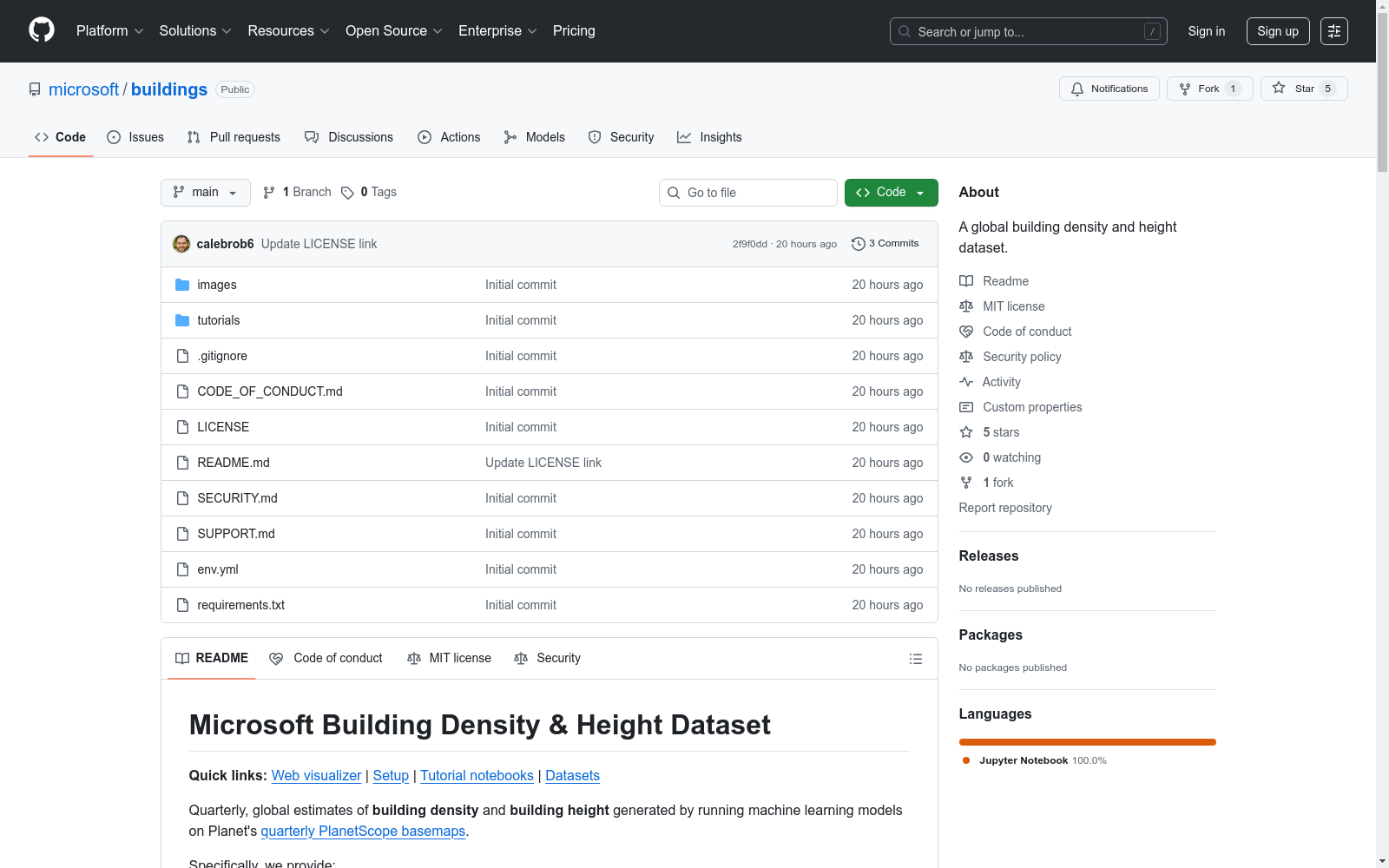
Task: Click the GitHub logo icon
Action: coord(42,30)
